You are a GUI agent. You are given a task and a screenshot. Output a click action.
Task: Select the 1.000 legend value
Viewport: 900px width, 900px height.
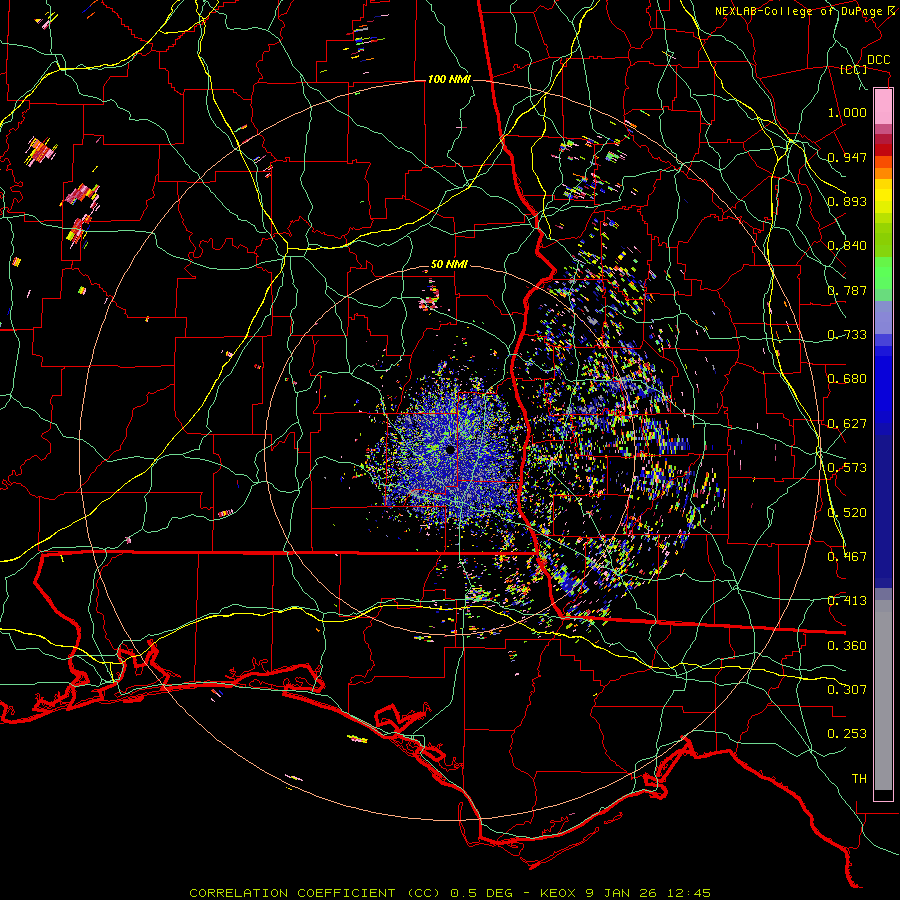pyautogui.click(x=847, y=112)
